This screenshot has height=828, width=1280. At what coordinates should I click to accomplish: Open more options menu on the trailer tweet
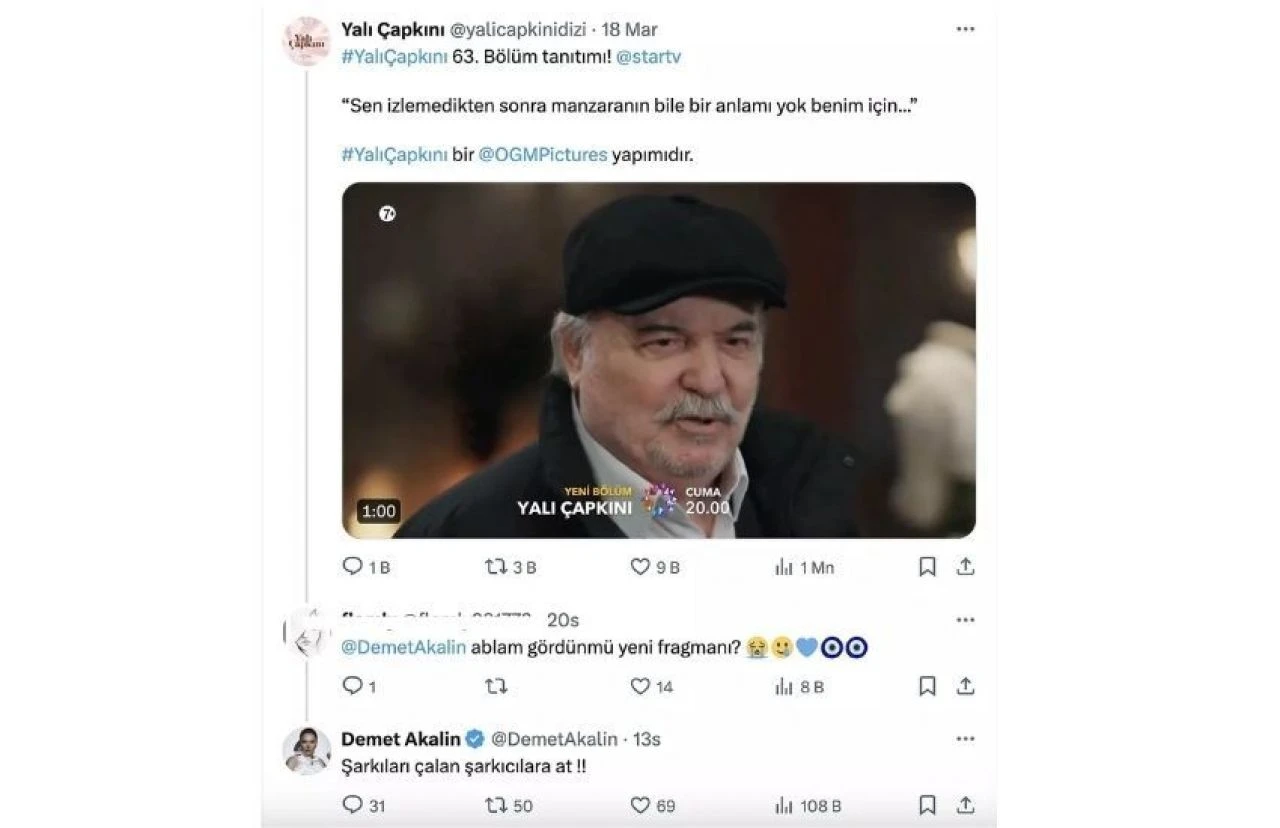(x=964, y=29)
